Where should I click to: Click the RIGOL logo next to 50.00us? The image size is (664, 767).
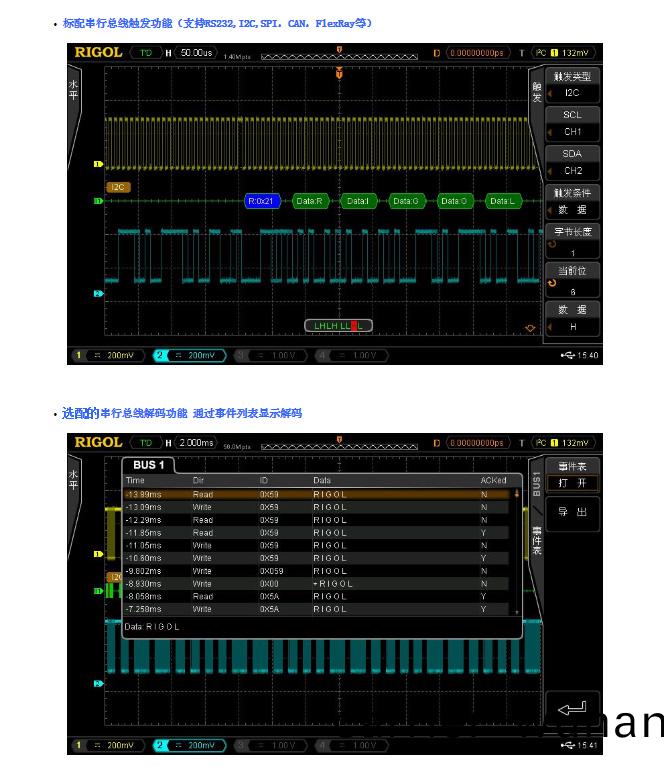[x=98, y=52]
